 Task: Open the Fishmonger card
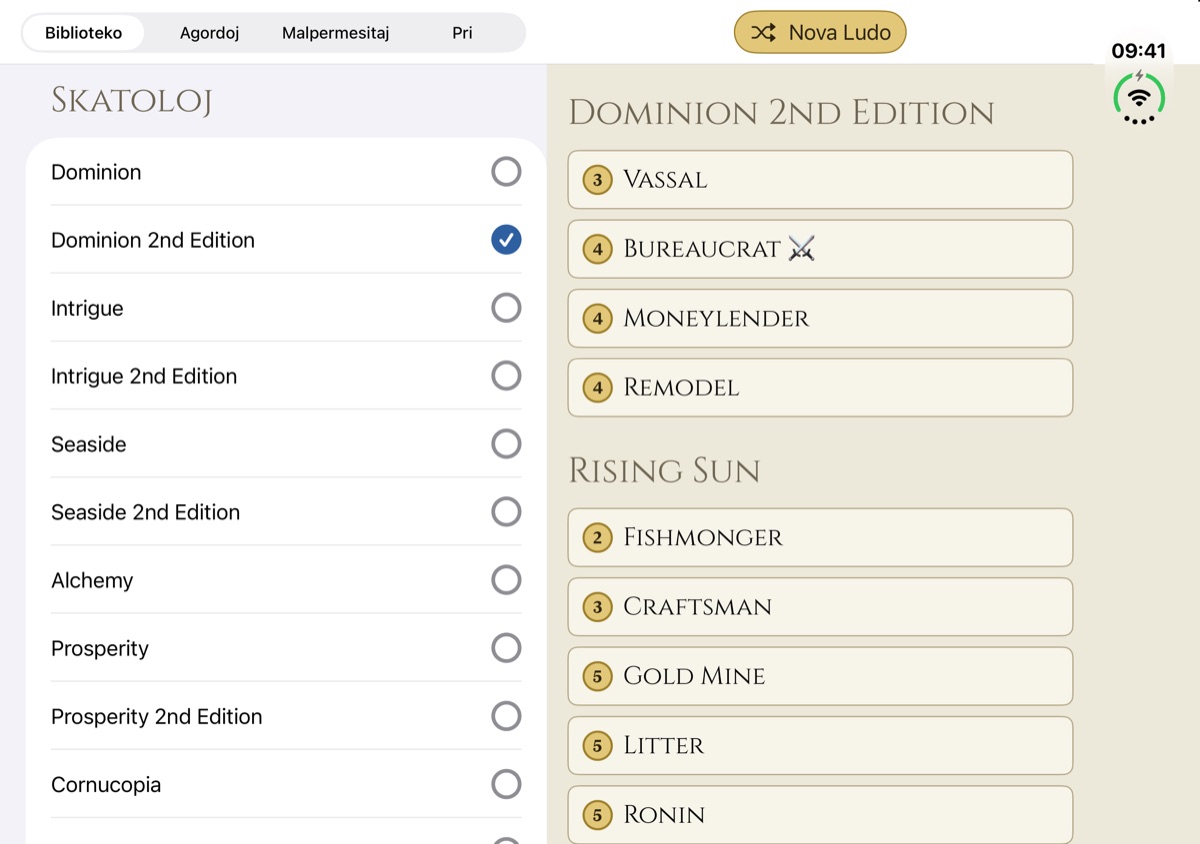[820, 538]
